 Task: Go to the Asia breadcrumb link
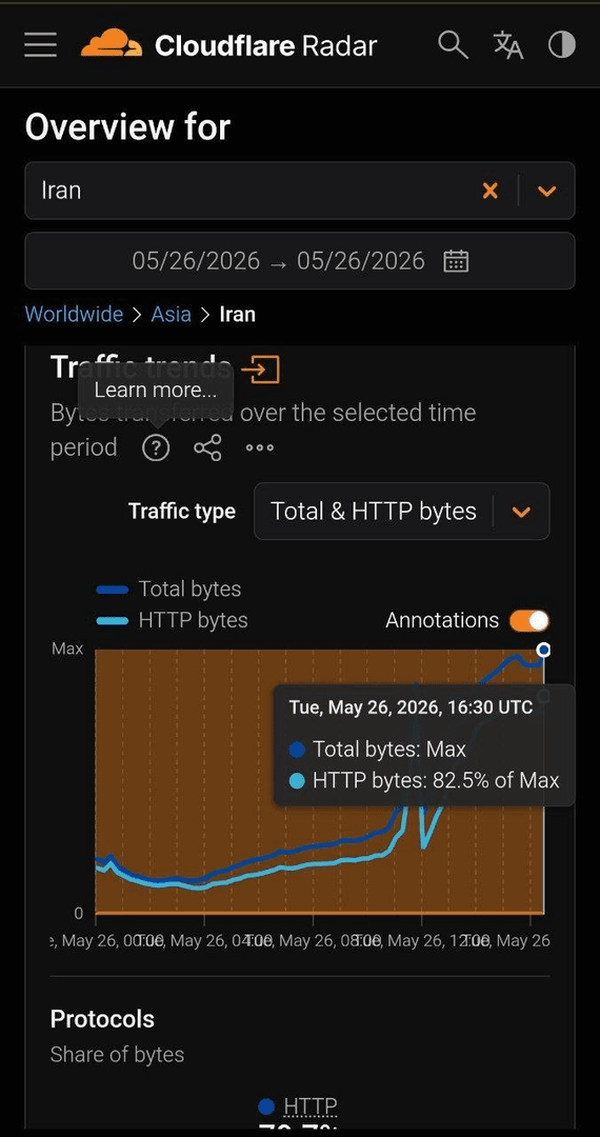coord(171,314)
